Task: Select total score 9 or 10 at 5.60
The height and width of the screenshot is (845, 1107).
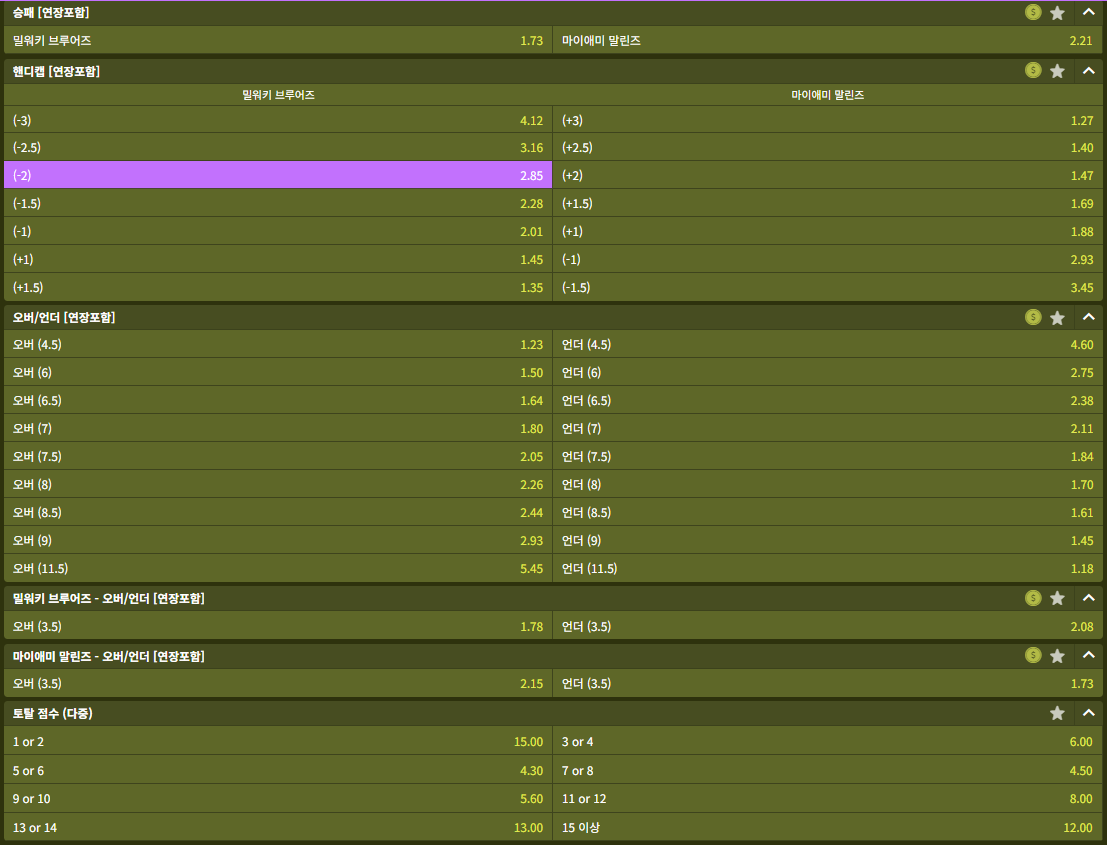Action: coord(278,798)
